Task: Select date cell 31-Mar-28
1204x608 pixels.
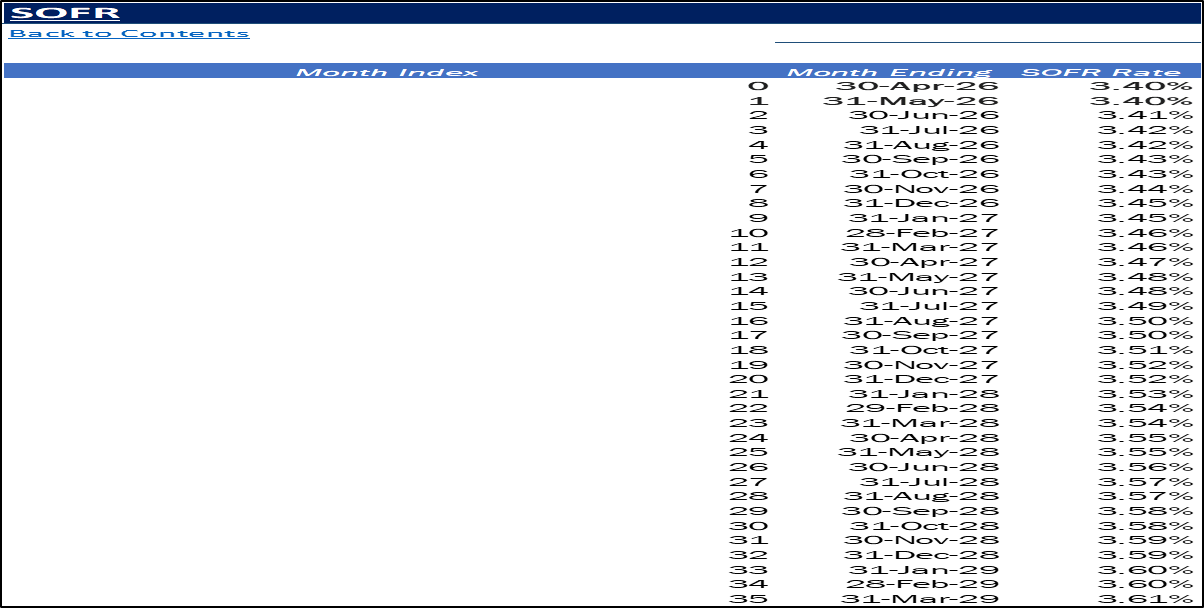Action: coord(920,423)
